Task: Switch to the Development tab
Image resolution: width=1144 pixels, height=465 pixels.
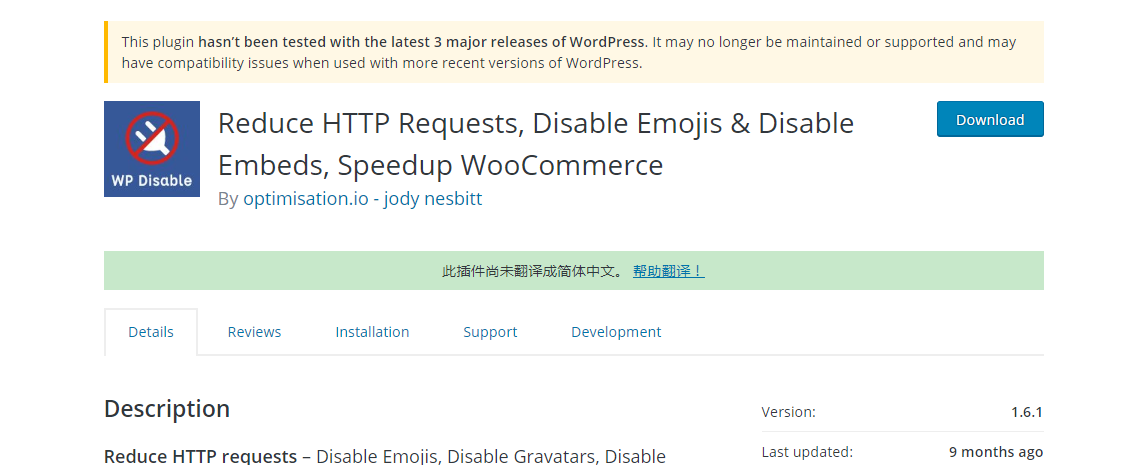Action: (616, 331)
